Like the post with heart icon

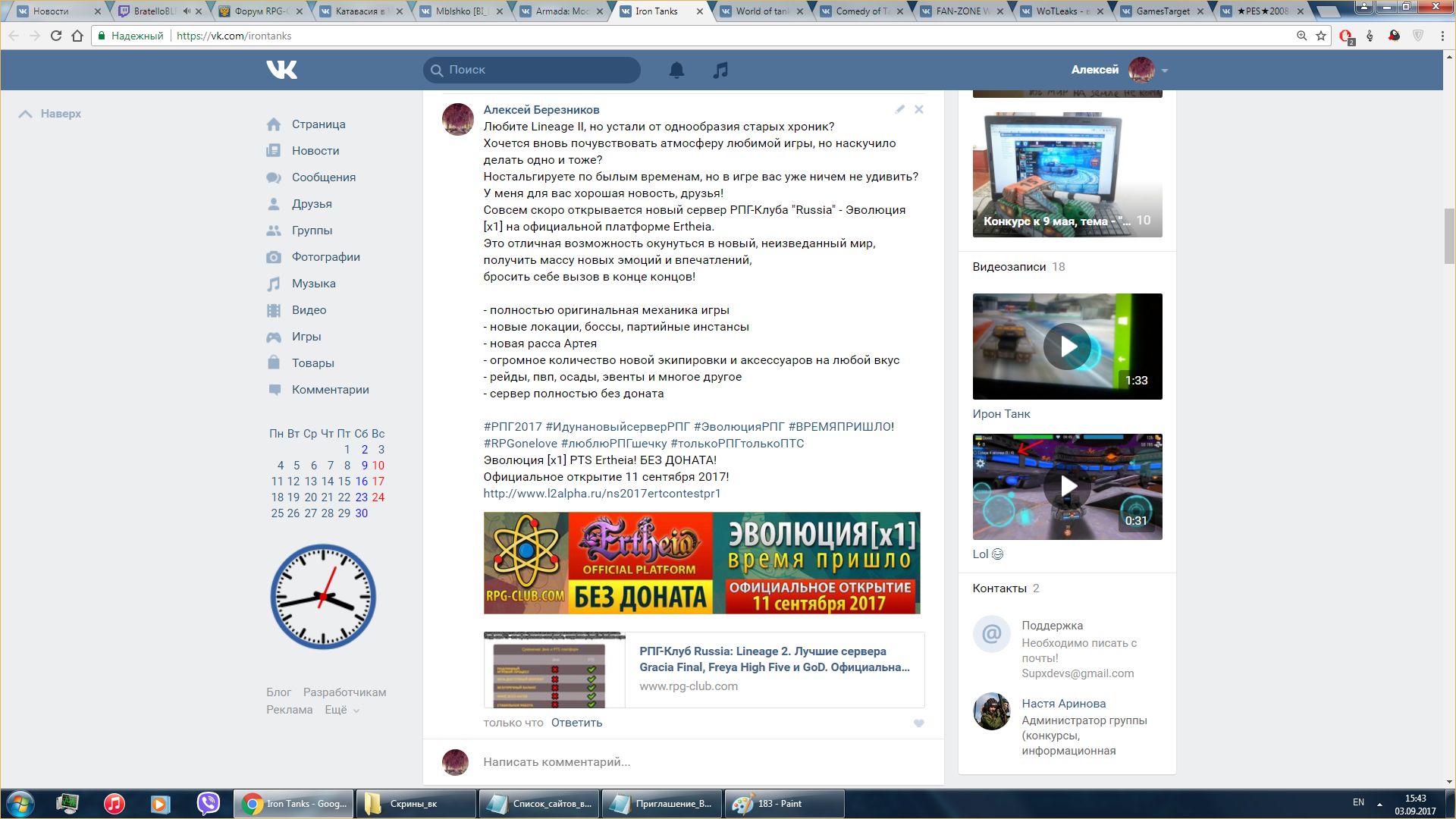(918, 723)
